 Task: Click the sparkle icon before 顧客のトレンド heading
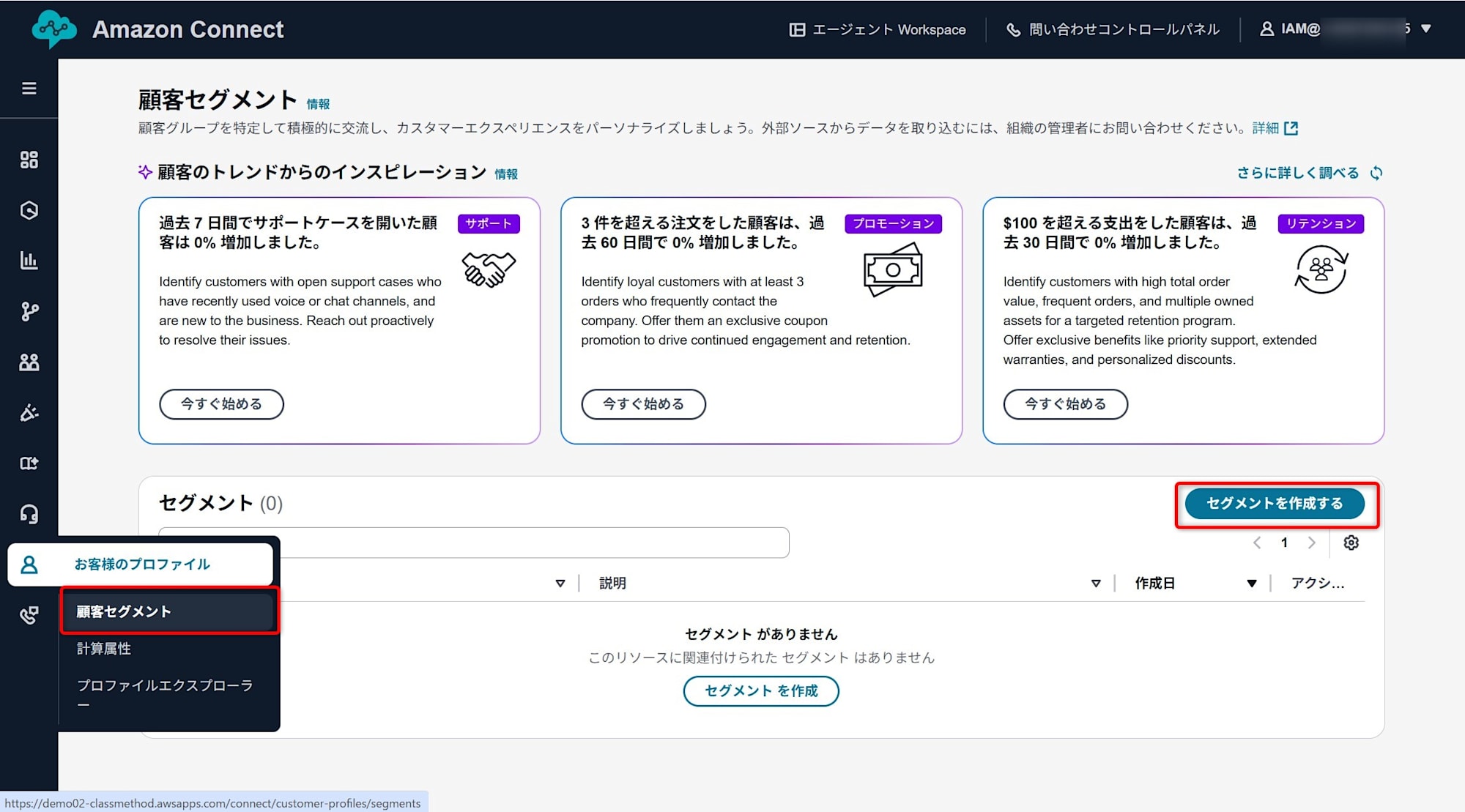coord(145,172)
